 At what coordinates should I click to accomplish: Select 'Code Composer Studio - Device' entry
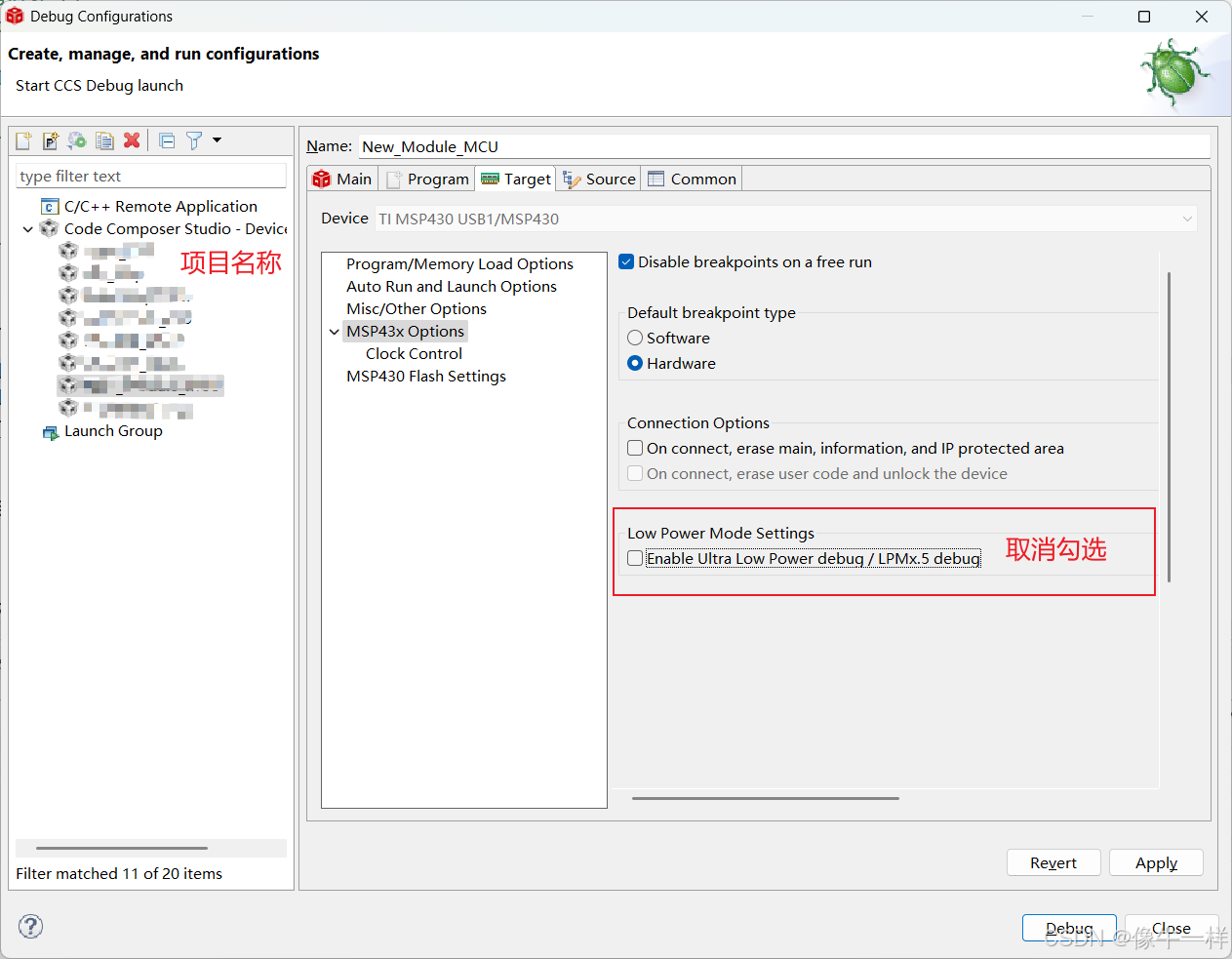click(x=176, y=228)
